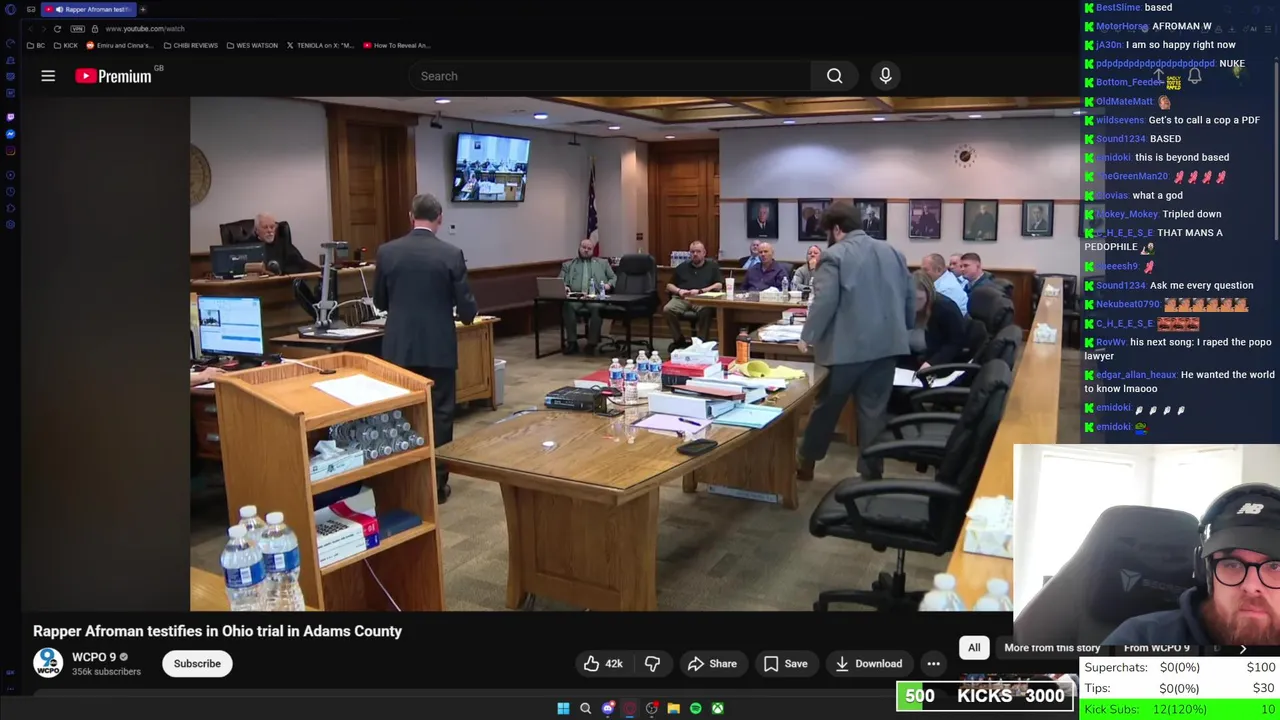This screenshot has height=720, width=1280.
Task: Click Sound1234's 'Ask me every question' message
Action: coord(1169,286)
